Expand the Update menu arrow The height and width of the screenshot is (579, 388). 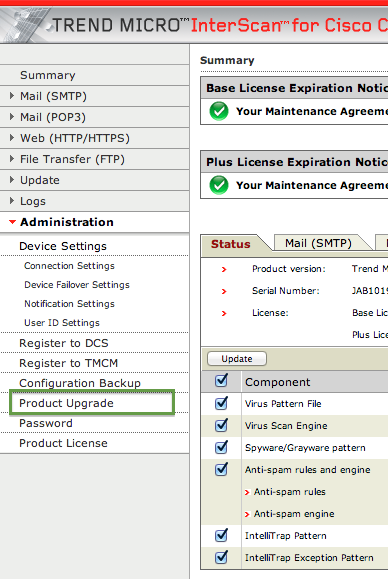pos(12,180)
